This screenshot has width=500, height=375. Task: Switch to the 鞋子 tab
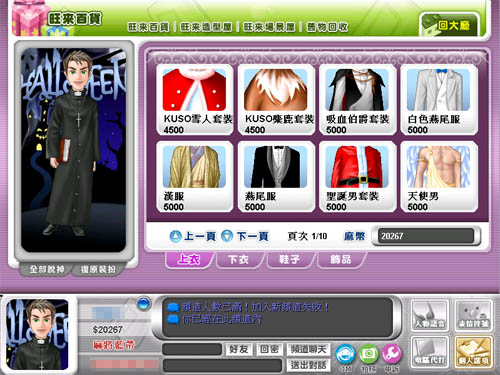point(289,260)
